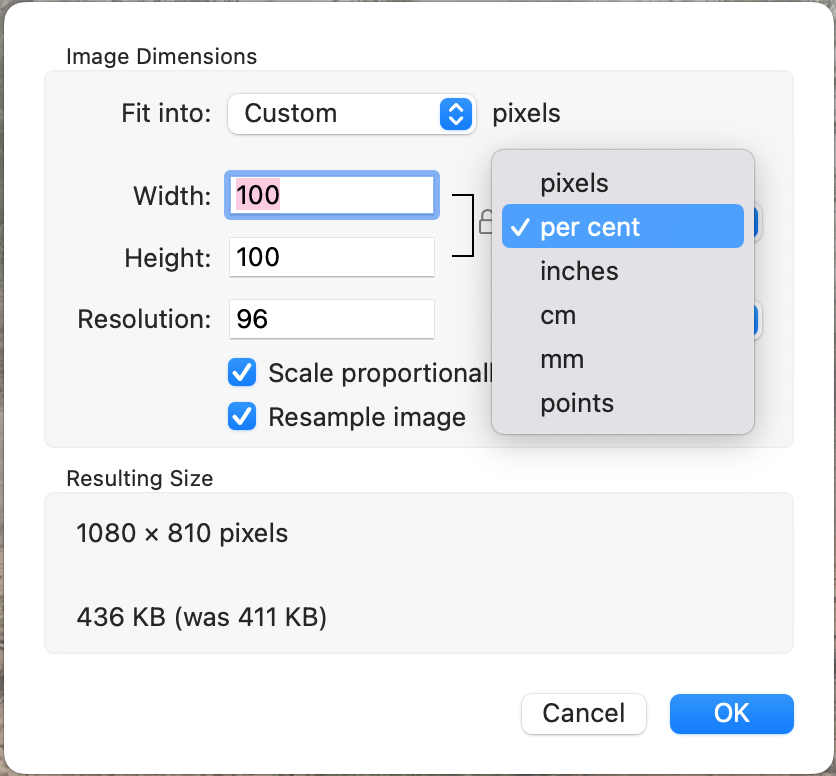Viewport: 836px width, 776px height.
Task: Open the Fit into Custom dropdown
Action: point(349,114)
